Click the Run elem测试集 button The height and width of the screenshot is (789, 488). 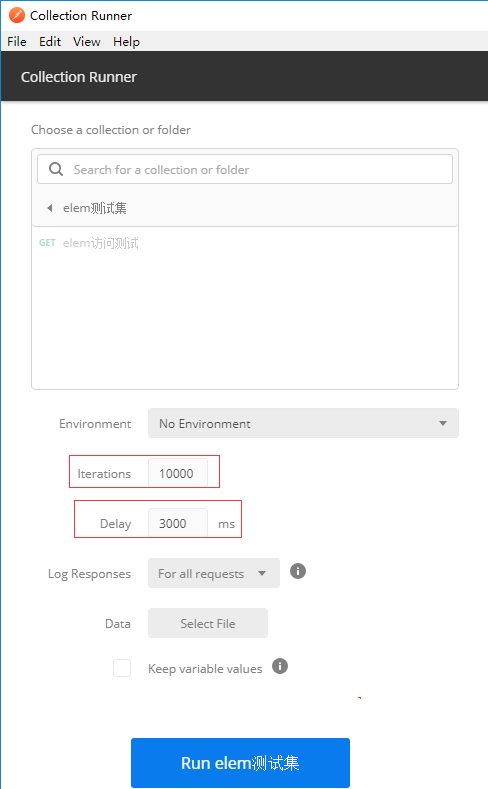[x=240, y=763]
